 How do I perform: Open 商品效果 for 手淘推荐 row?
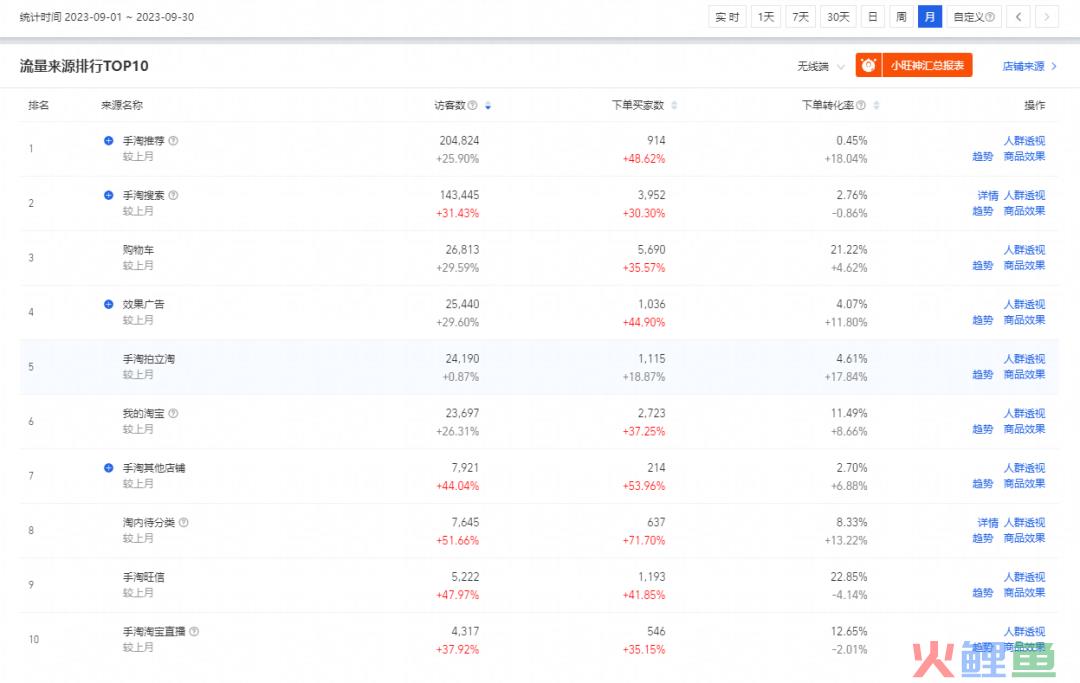[1024, 156]
